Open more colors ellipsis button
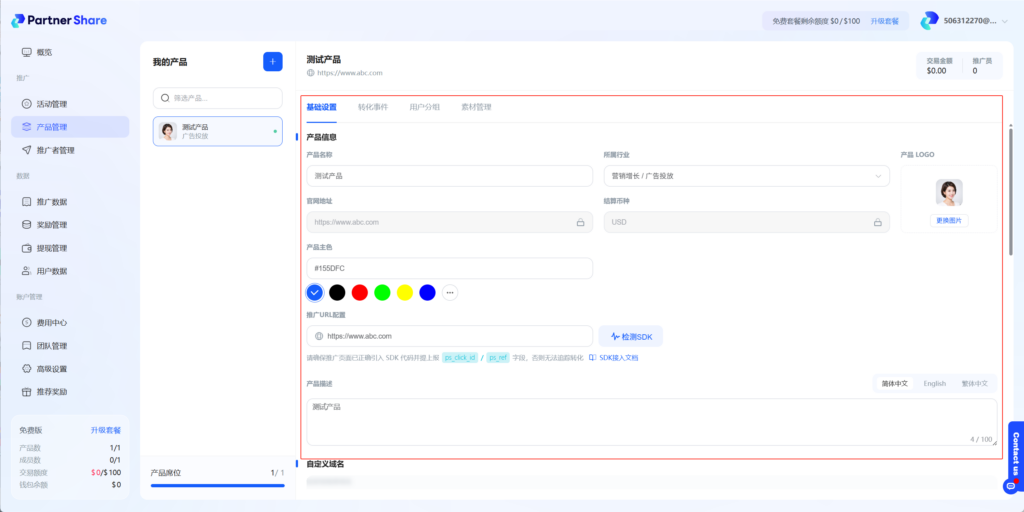This screenshot has height=512, width=1024. 450,293
